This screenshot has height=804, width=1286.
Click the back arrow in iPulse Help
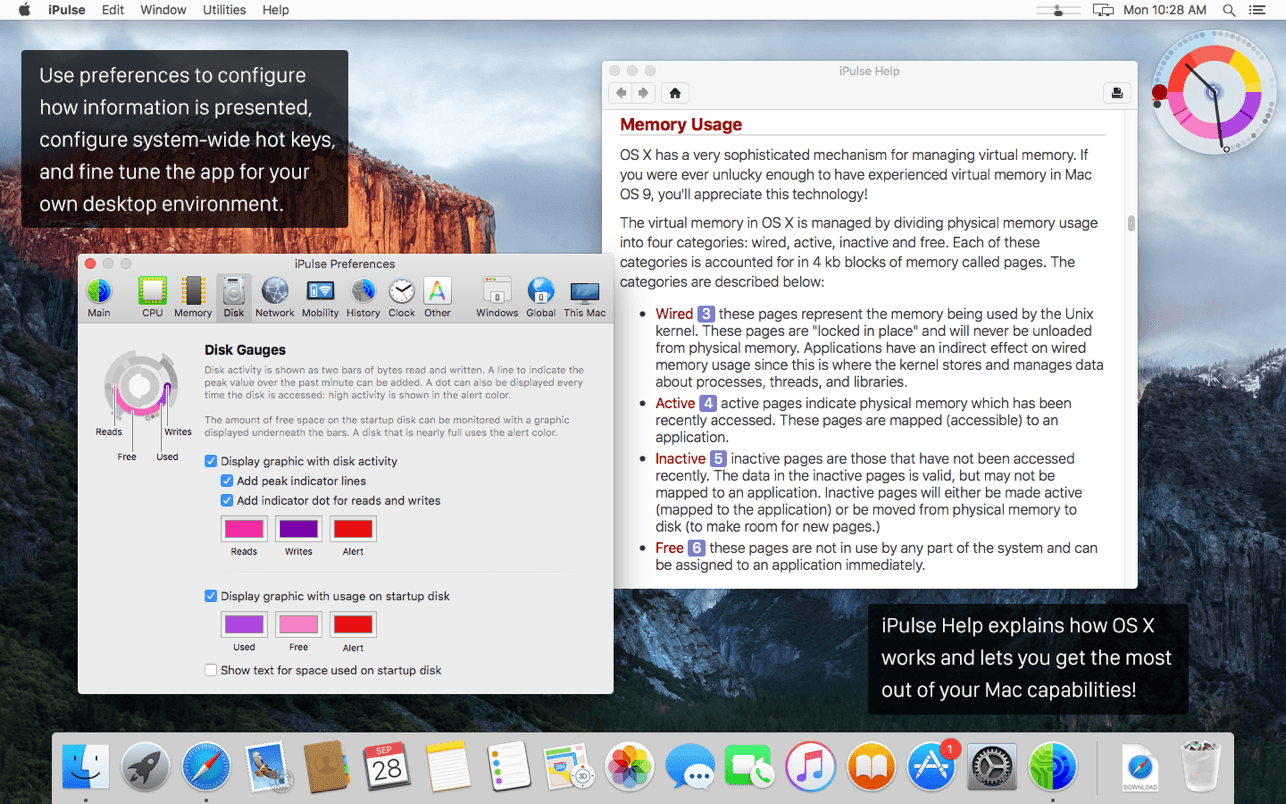coord(621,93)
